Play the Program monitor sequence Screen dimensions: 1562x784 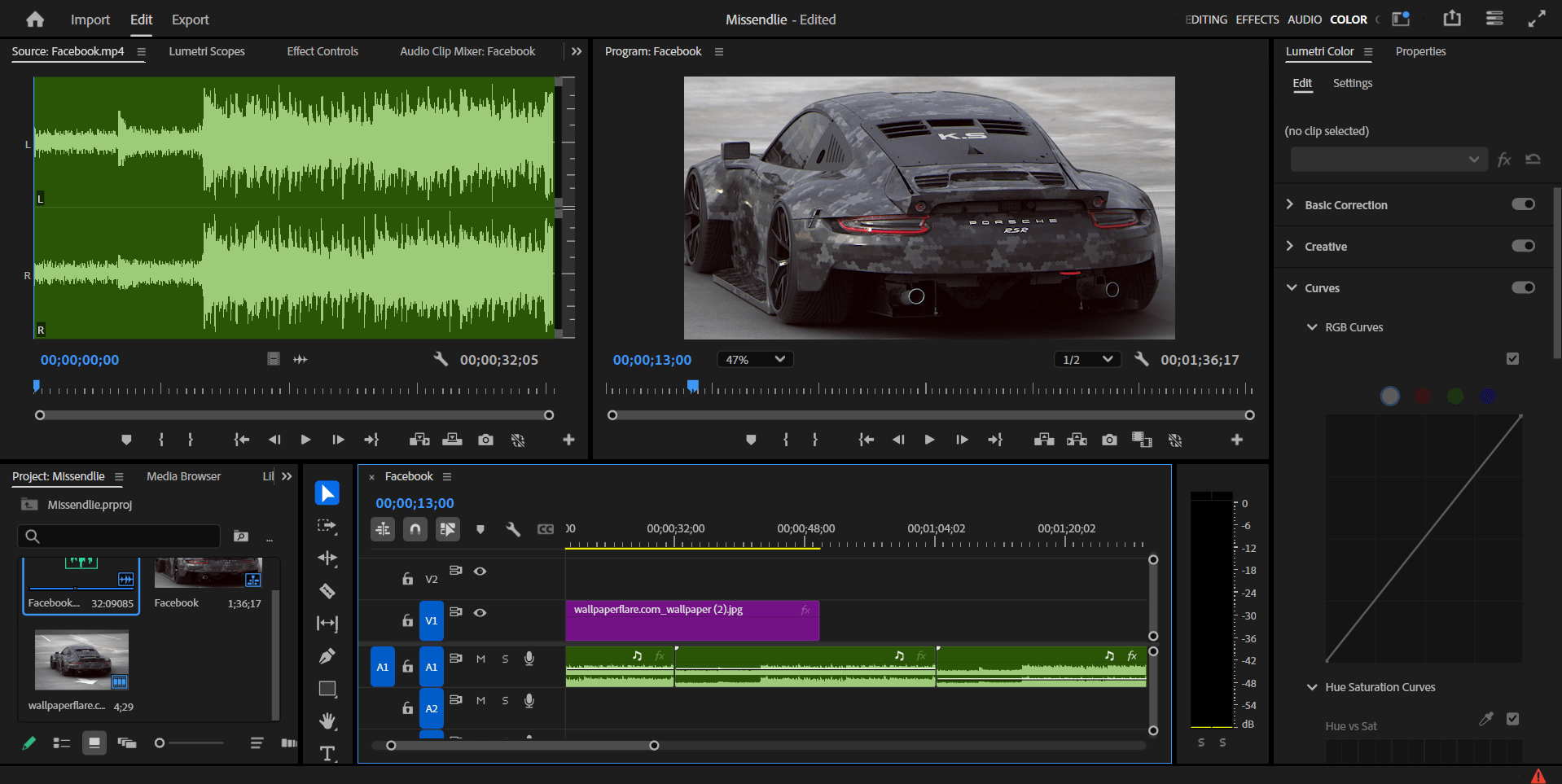click(929, 440)
